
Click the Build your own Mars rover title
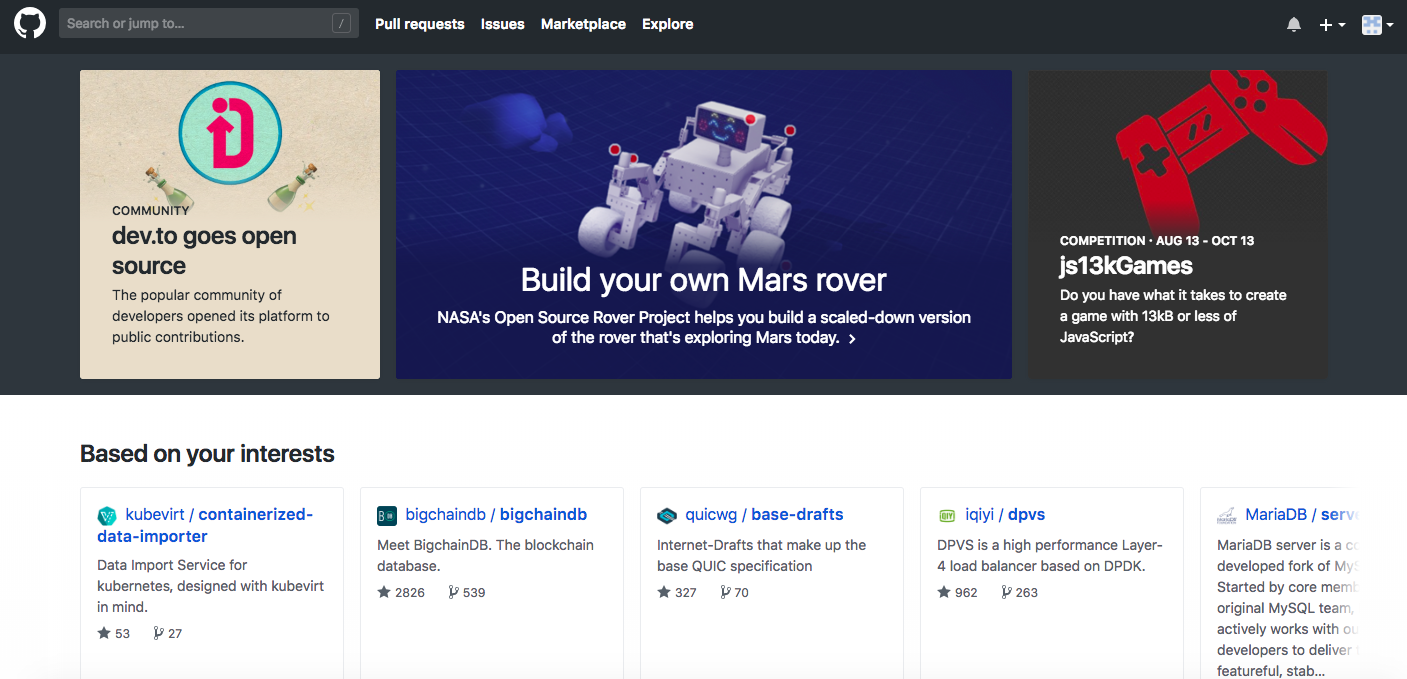tap(704, 279)
